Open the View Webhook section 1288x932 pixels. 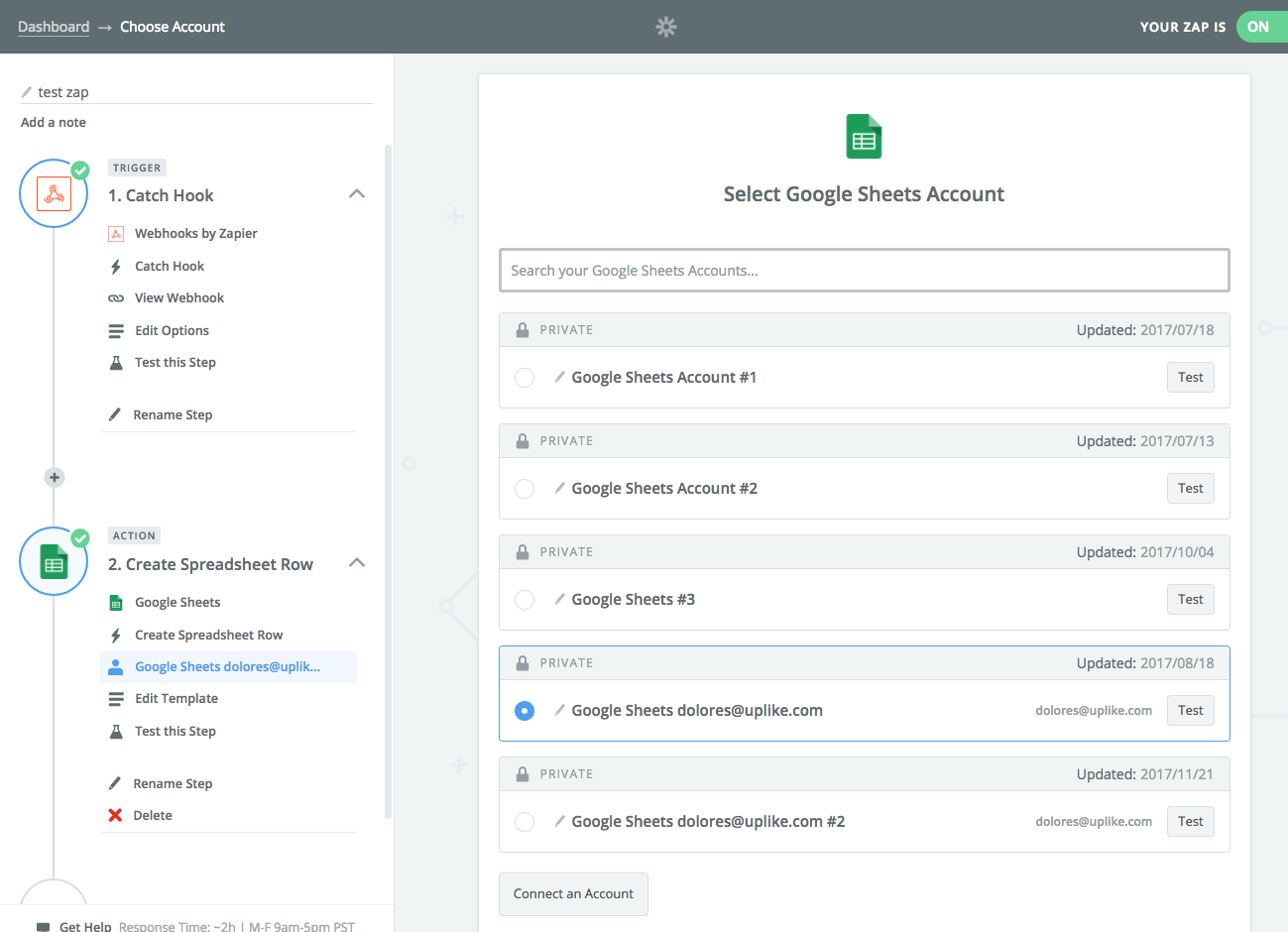[179, 298]
